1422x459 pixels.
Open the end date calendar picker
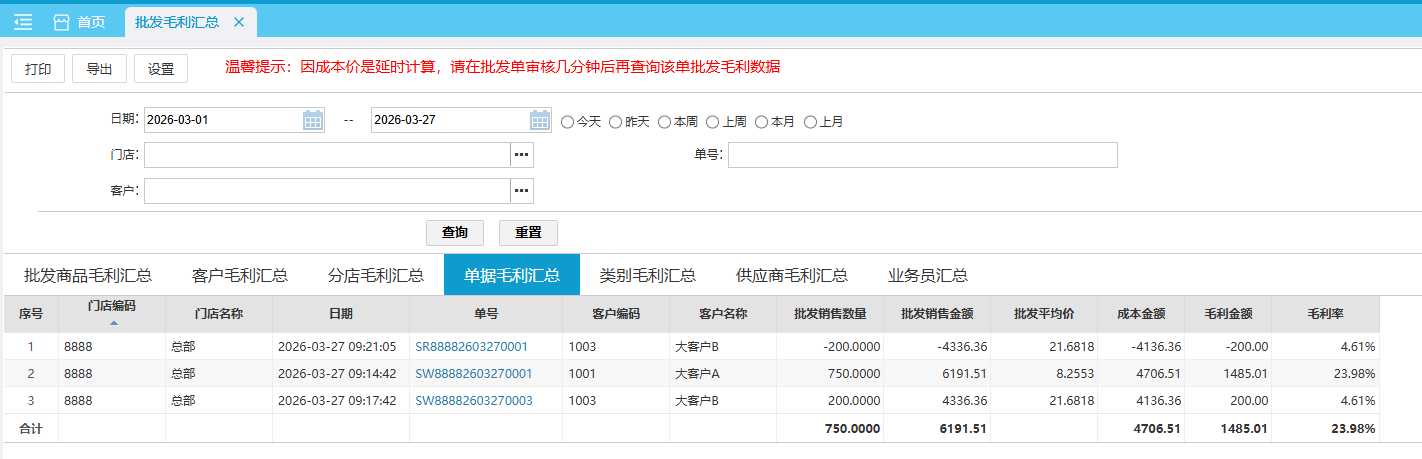click(x=540, y=121)
